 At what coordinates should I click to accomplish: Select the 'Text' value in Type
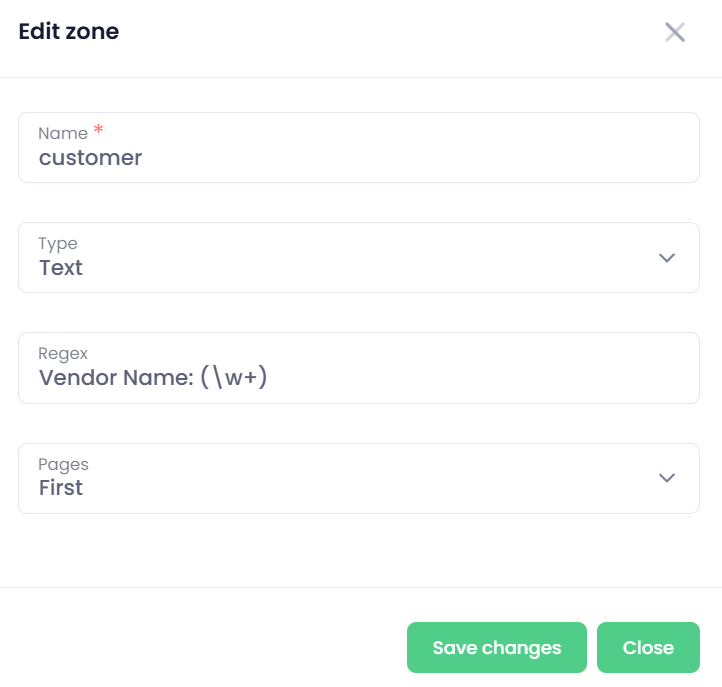(x=61, y=268)
